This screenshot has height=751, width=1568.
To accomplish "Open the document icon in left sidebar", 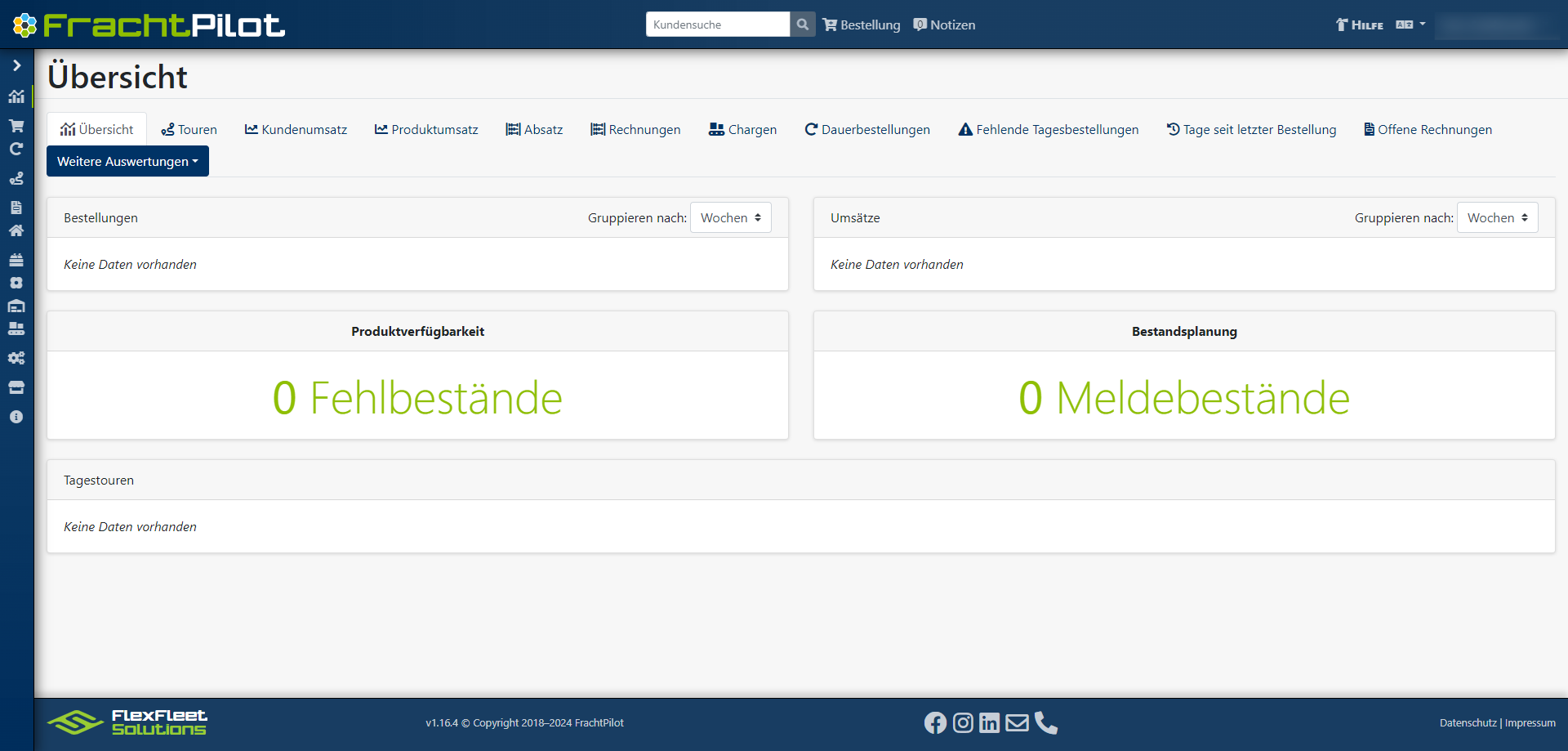I will tap(16, 208).
